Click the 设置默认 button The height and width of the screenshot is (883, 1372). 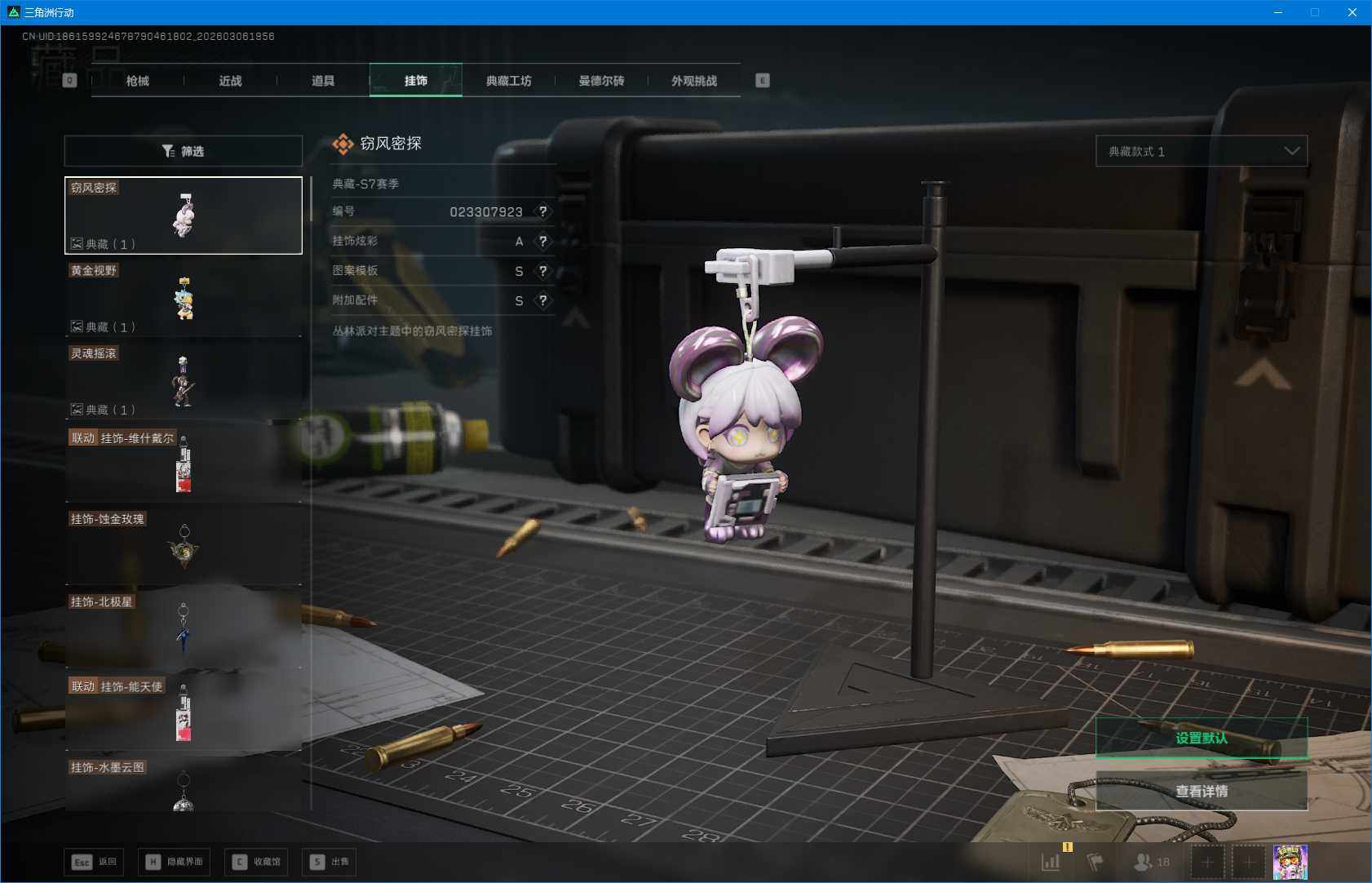(1202, 738)
